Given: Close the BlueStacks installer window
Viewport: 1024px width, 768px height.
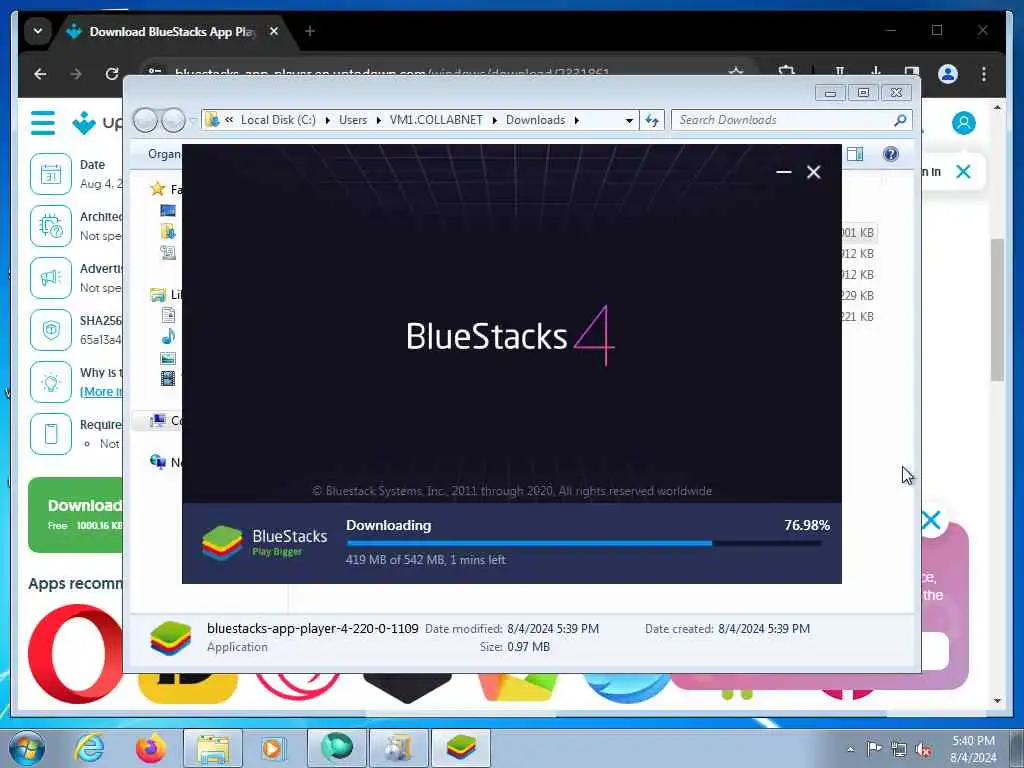Looking at the screenshot, I should pyautogui.click(x=813, y=172).
